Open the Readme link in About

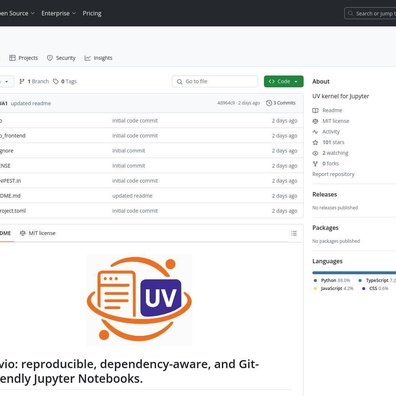[x=332, y=110]
